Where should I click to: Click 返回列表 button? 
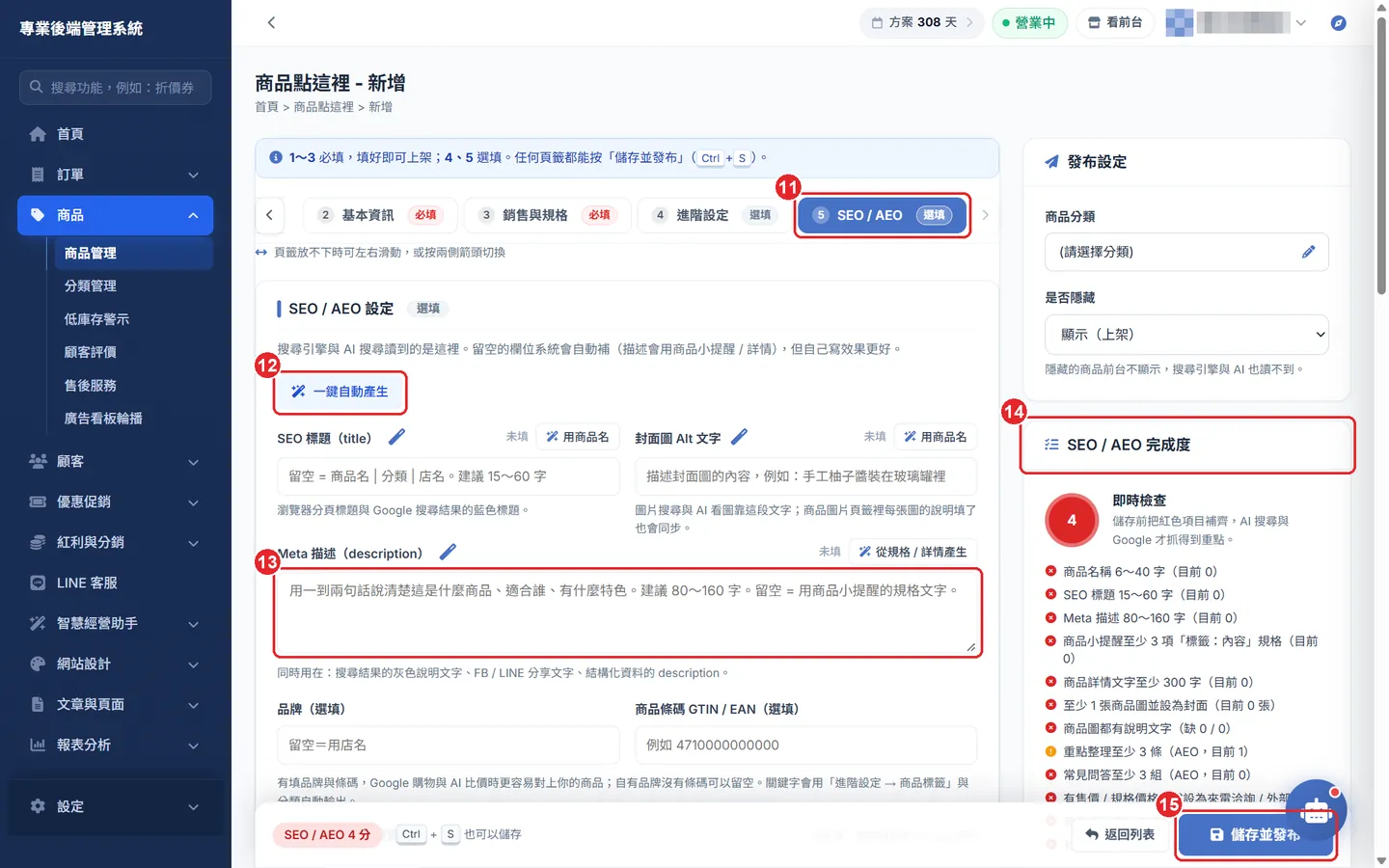pos(1120,834)
